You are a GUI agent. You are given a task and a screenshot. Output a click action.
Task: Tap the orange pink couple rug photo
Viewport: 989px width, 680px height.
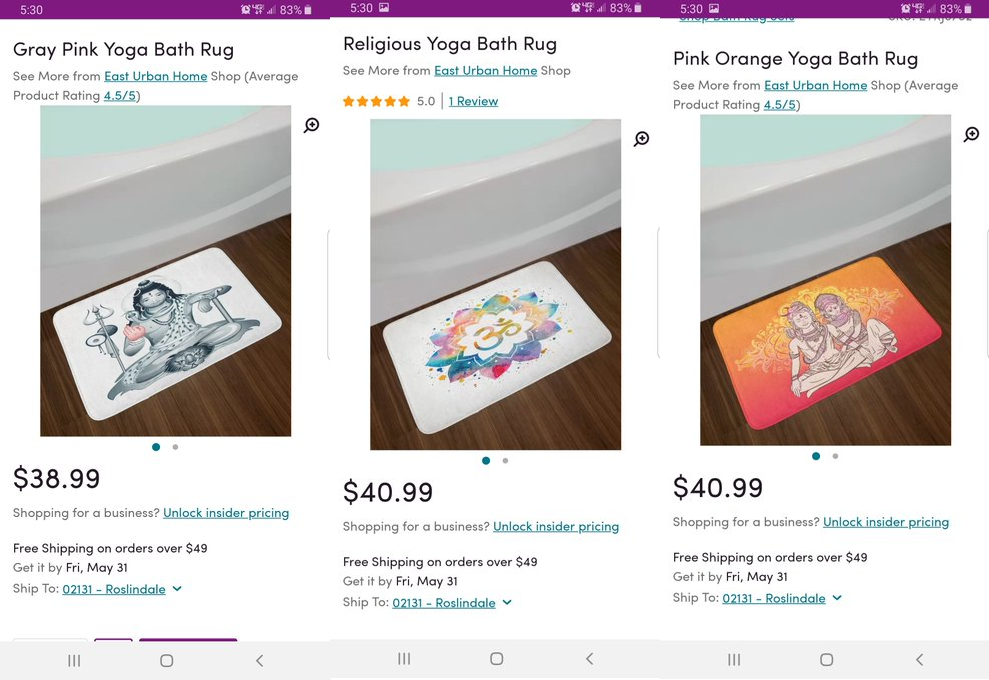click(x=825, y=280)
